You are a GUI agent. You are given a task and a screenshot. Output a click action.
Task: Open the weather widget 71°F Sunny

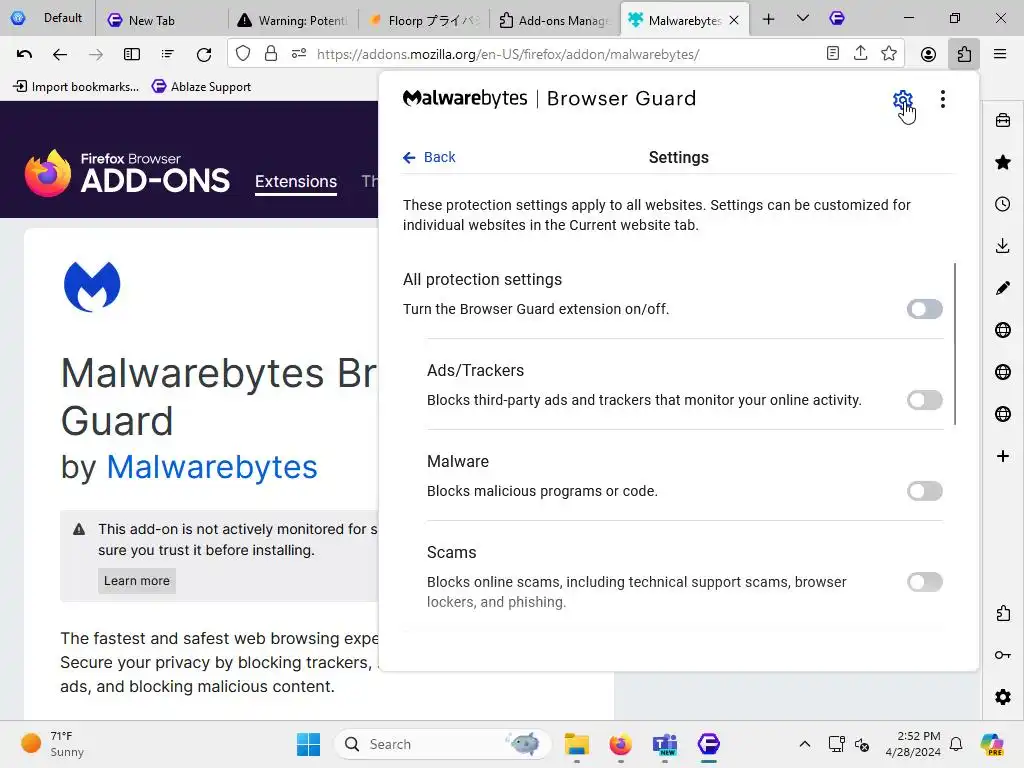point(53,744)
